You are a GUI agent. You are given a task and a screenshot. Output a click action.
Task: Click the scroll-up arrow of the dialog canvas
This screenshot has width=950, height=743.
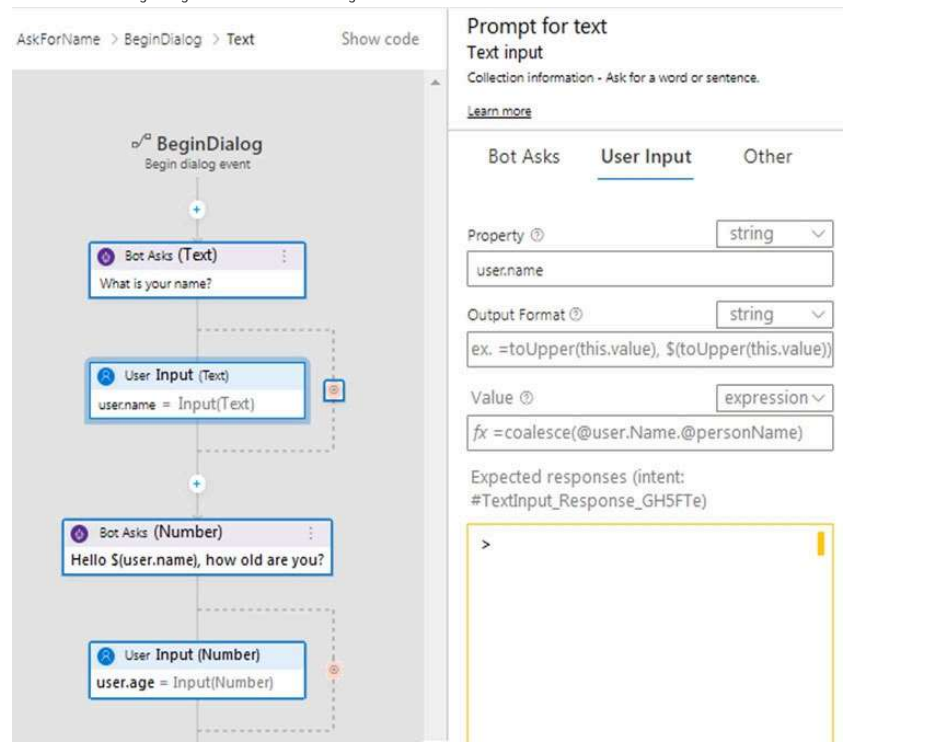tap(436, 82)
